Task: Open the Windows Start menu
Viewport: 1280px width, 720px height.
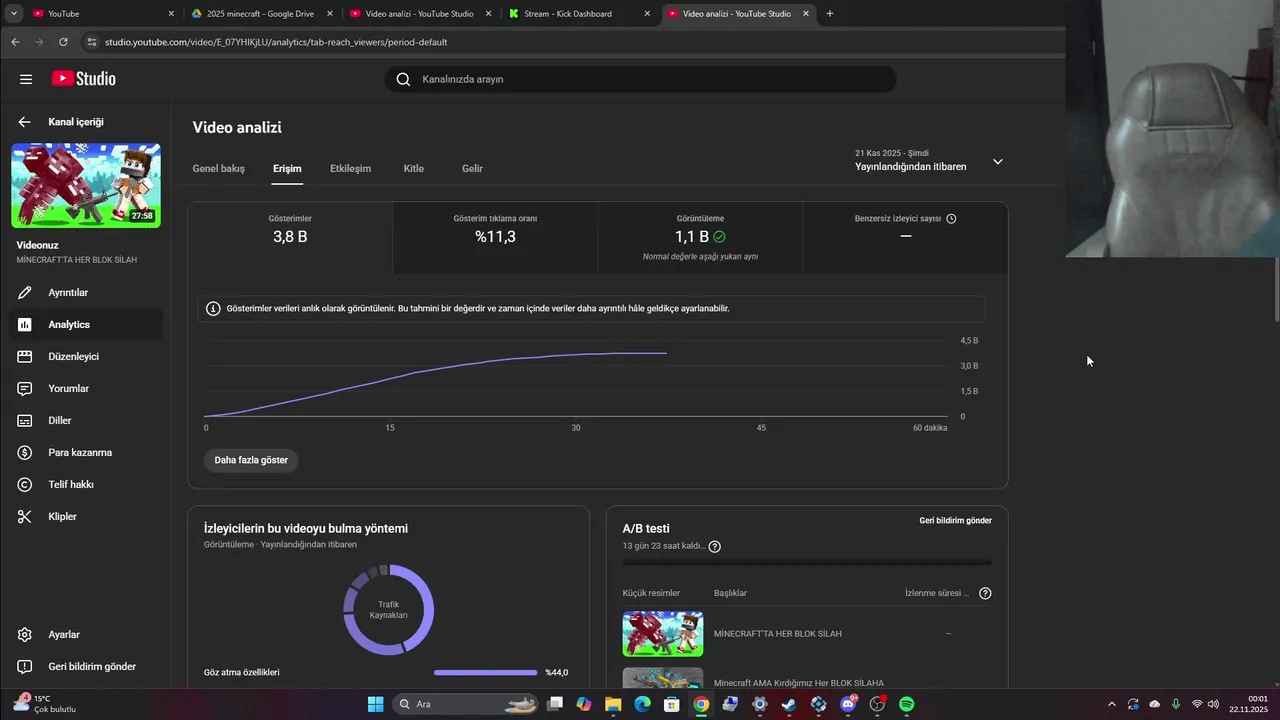Action: click(x=375, y=704)
